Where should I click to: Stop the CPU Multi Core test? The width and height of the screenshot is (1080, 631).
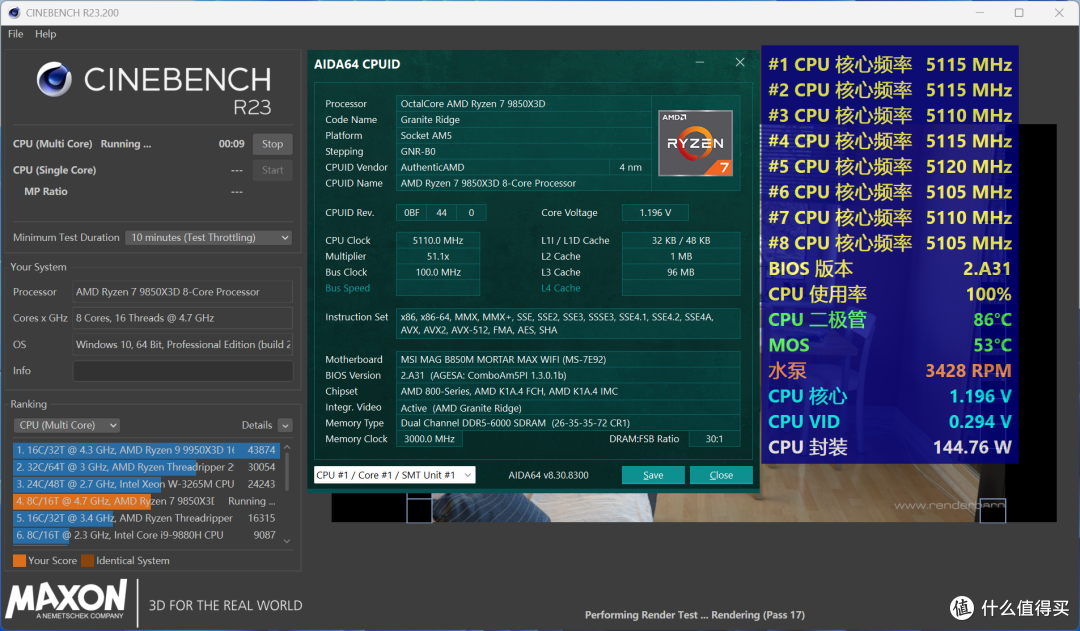click(272, 144)
